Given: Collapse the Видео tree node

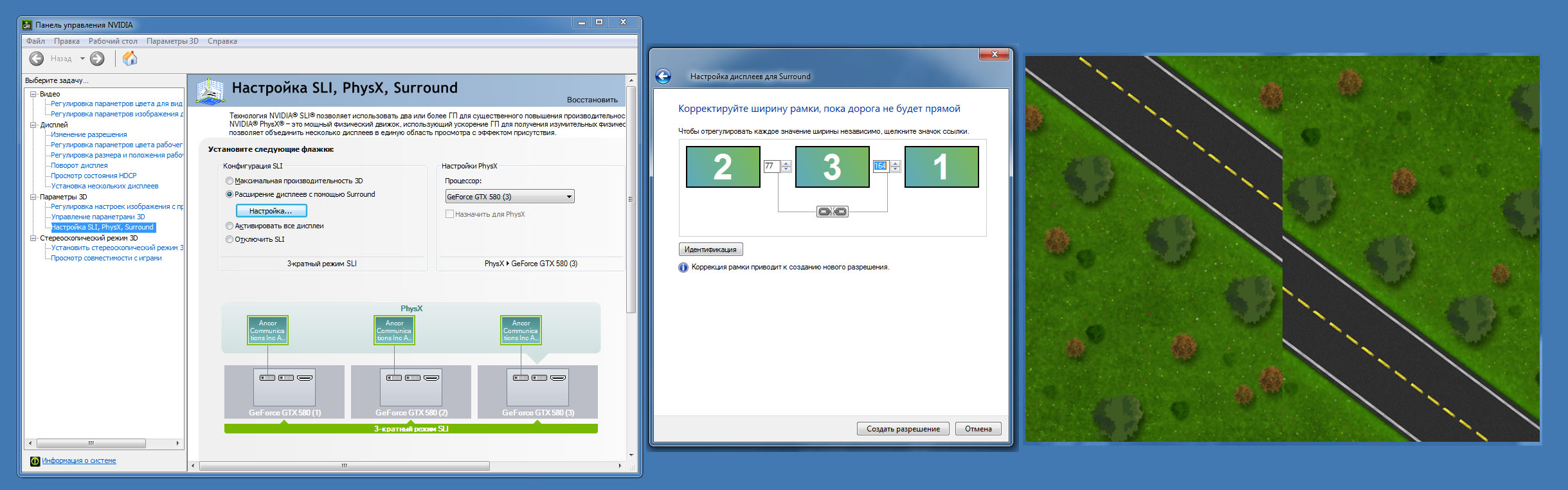Looking at the screenshot, I should 33,95.
